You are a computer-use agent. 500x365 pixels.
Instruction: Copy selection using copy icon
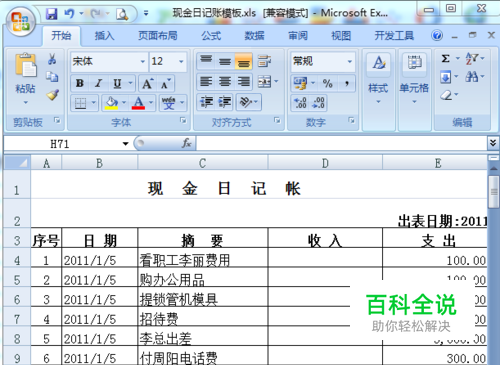[52, 77]
